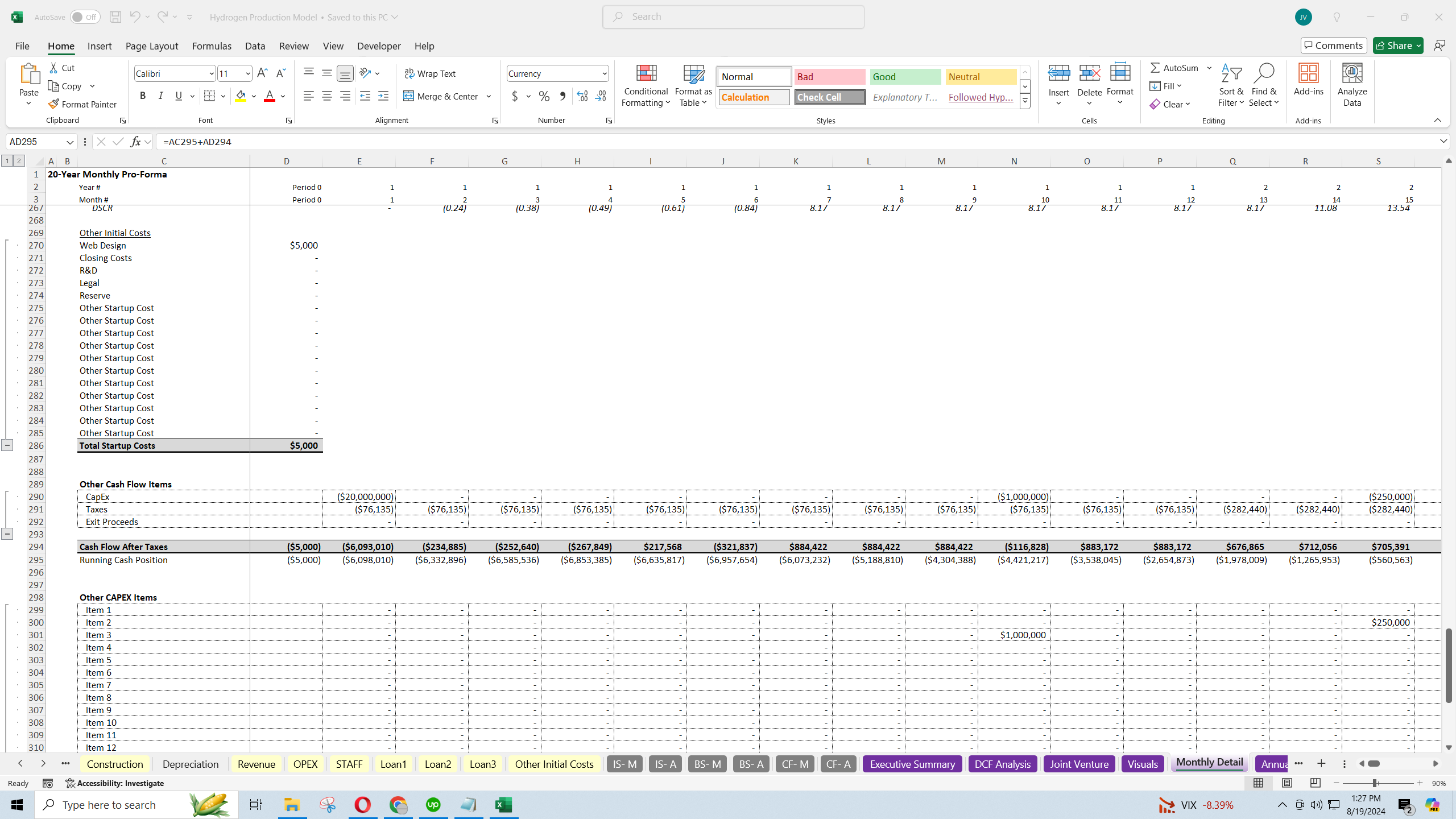The width and height of the screenshot is (1456, 819).
Task: Click the Comma Style icon
Action: [562, 96]
